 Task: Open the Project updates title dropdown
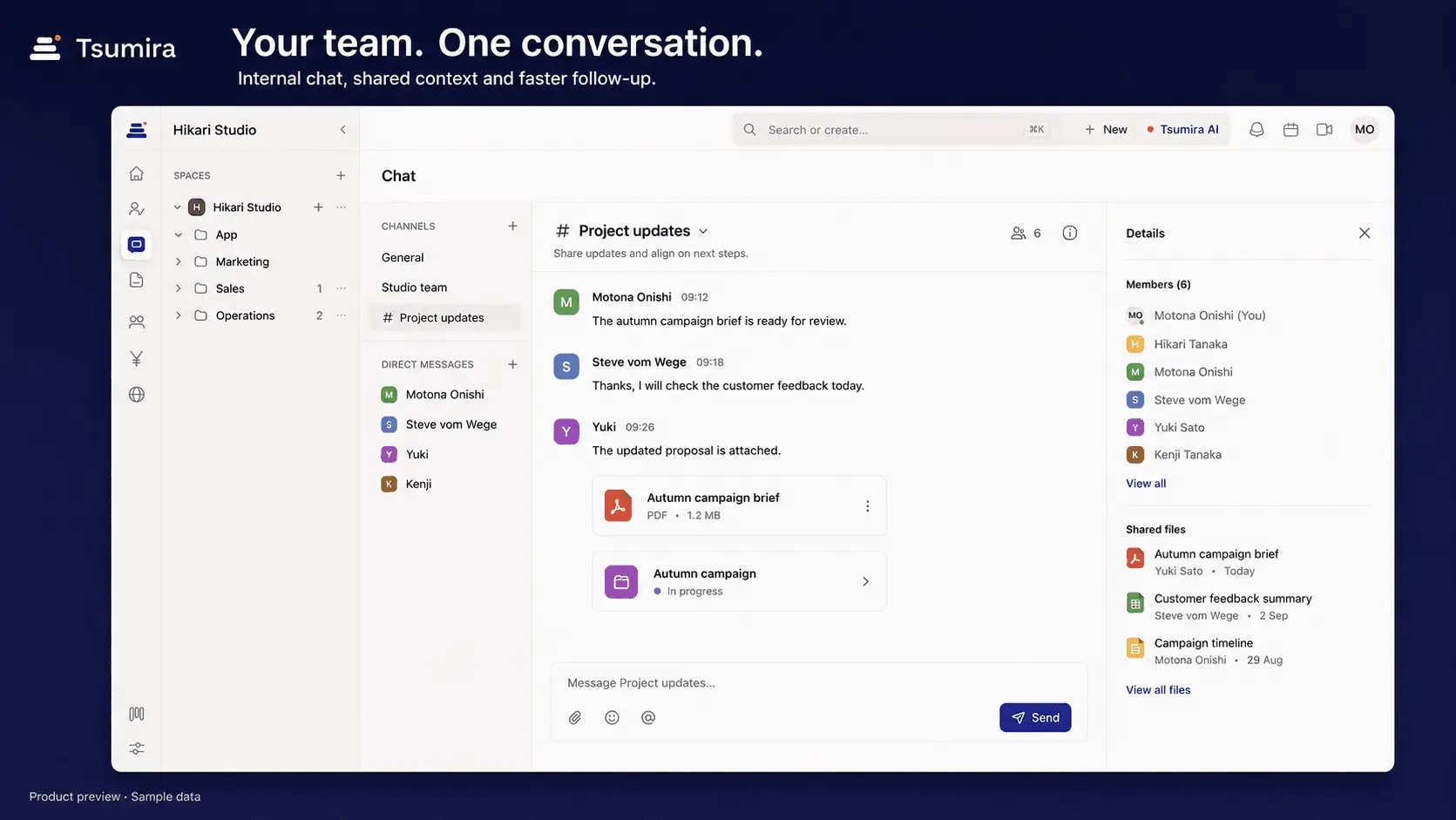coord(703,231)
